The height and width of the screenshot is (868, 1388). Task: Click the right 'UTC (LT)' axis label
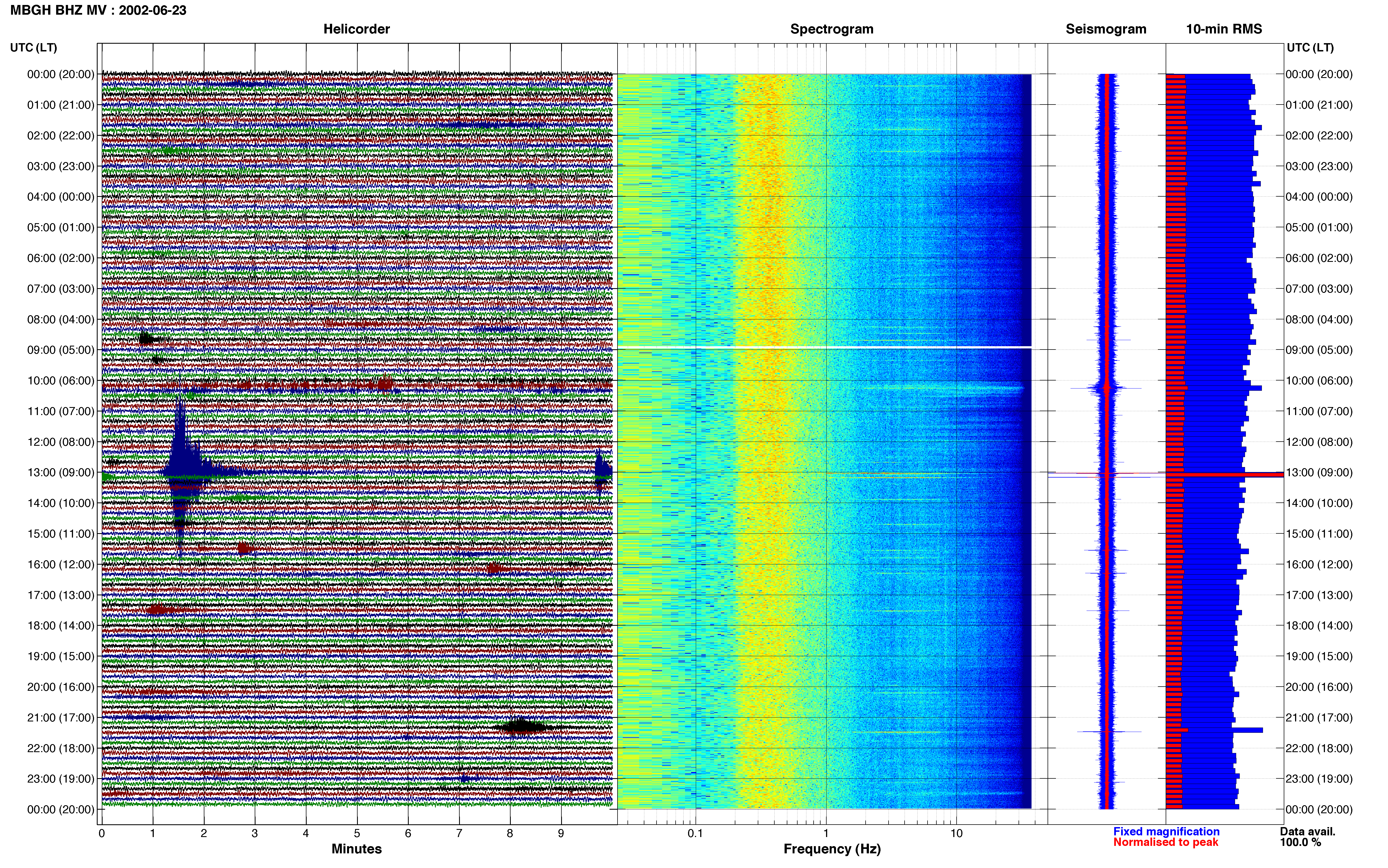[1311, 48]
